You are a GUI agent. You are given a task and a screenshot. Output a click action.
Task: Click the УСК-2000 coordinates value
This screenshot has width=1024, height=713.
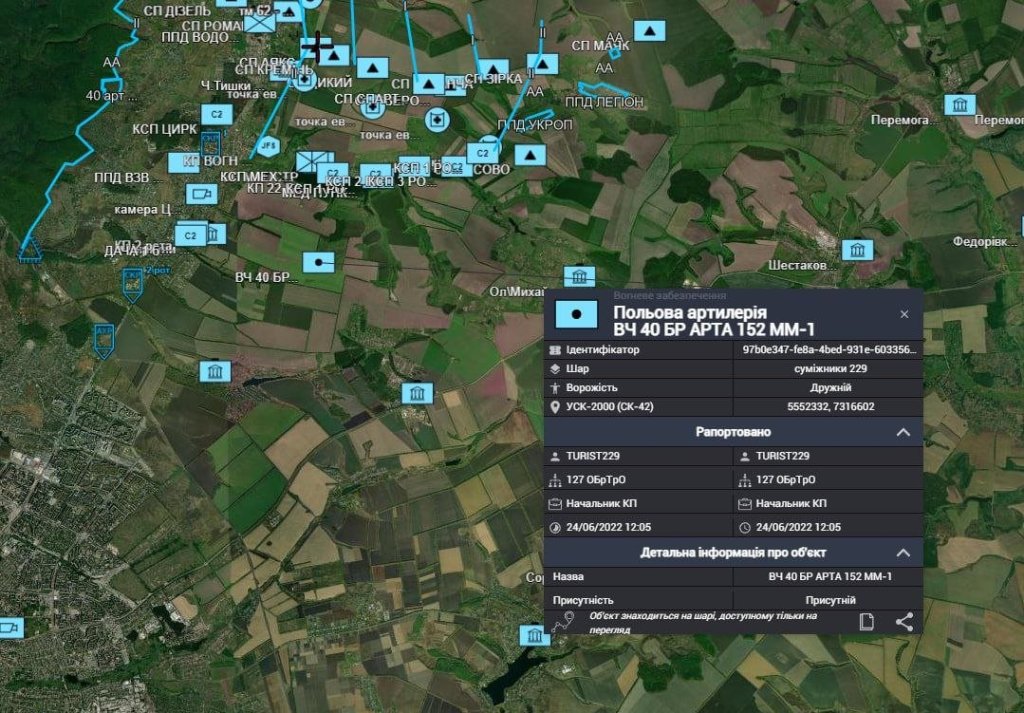coord(828,407)
